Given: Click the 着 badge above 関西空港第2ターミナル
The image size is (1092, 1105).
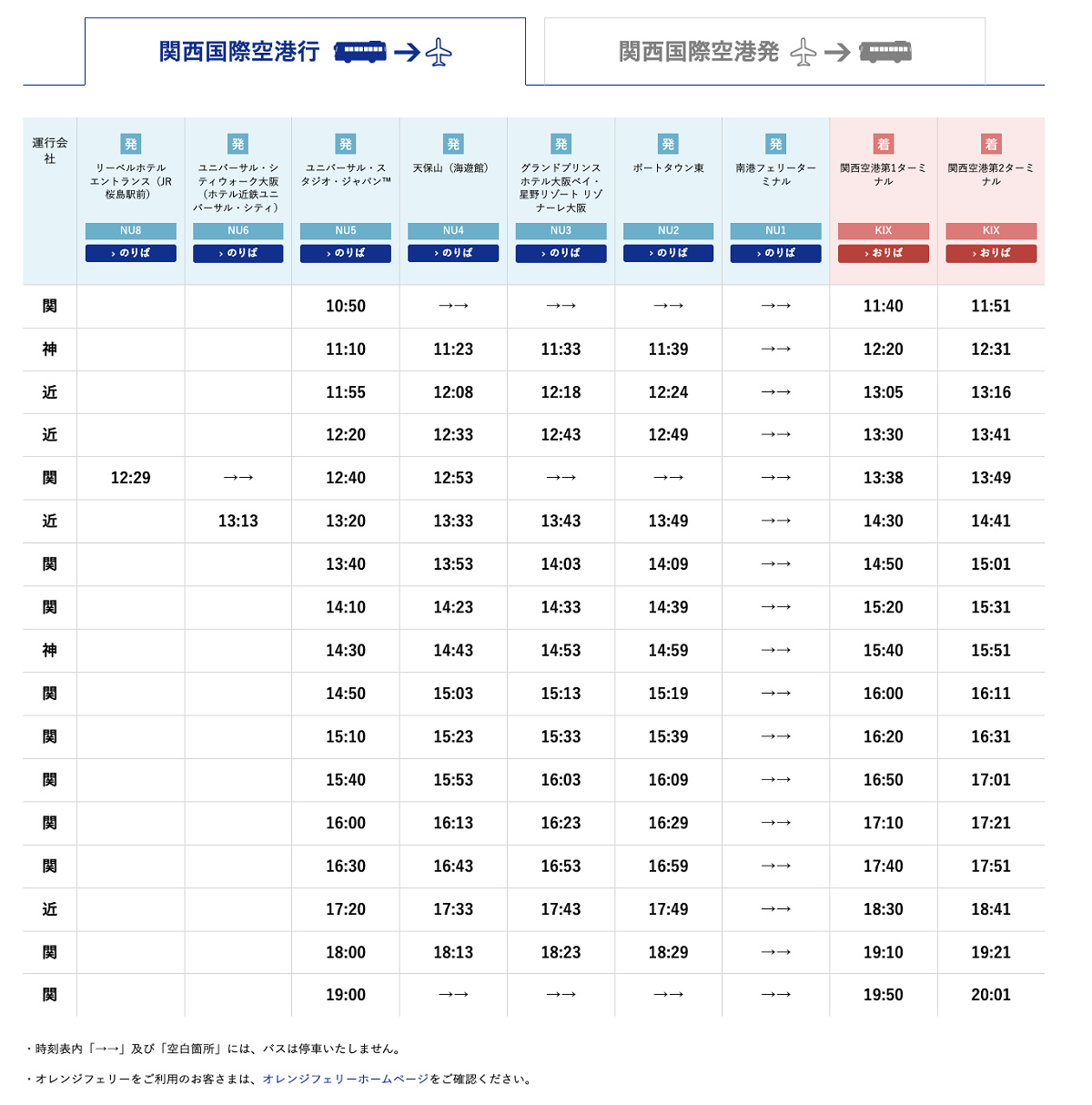Looking at the screenshot, I should coord(991,144).
